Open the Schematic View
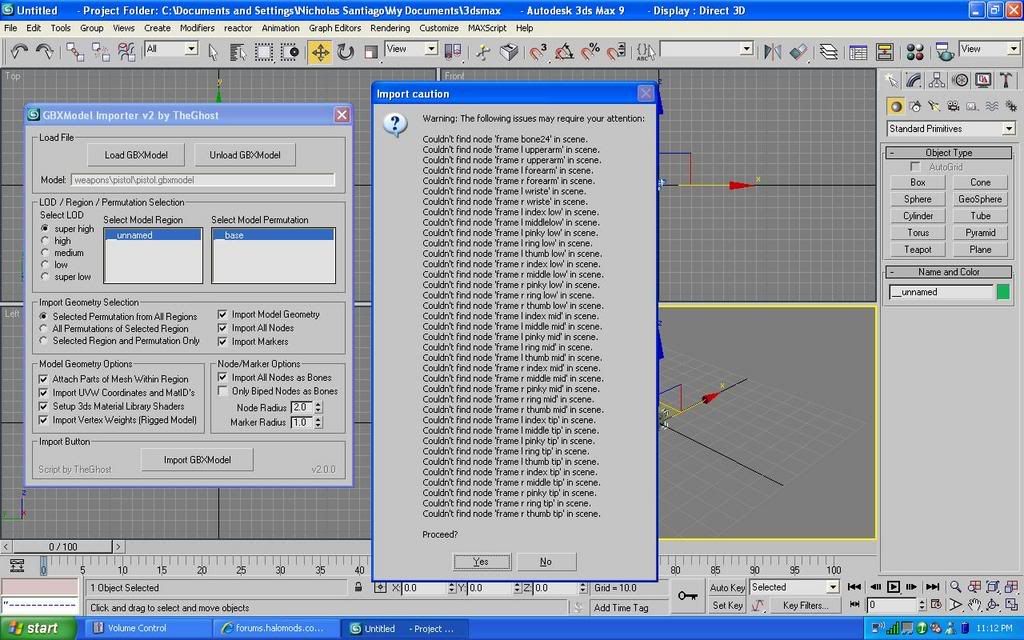This screenshot has width=1024, height=640. pos(885,52)
